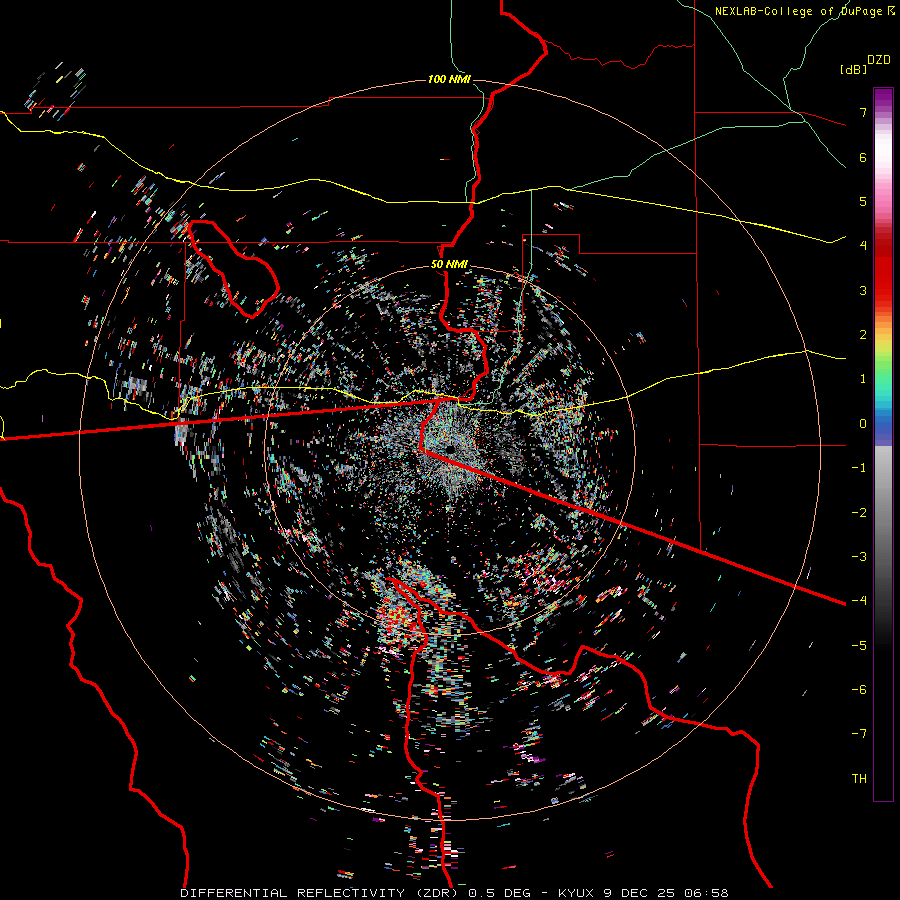Click the -7 value on color scale

pos(859,734)
